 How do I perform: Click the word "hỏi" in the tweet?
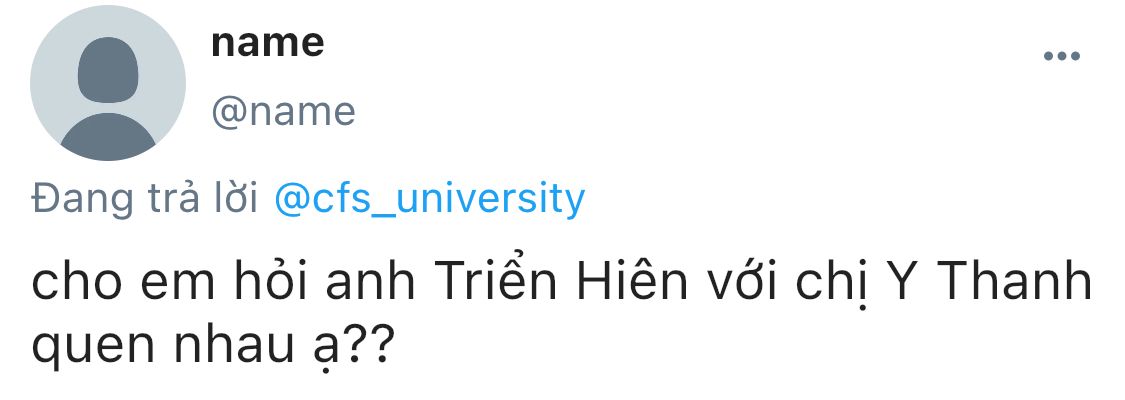[x=264, y=284]
